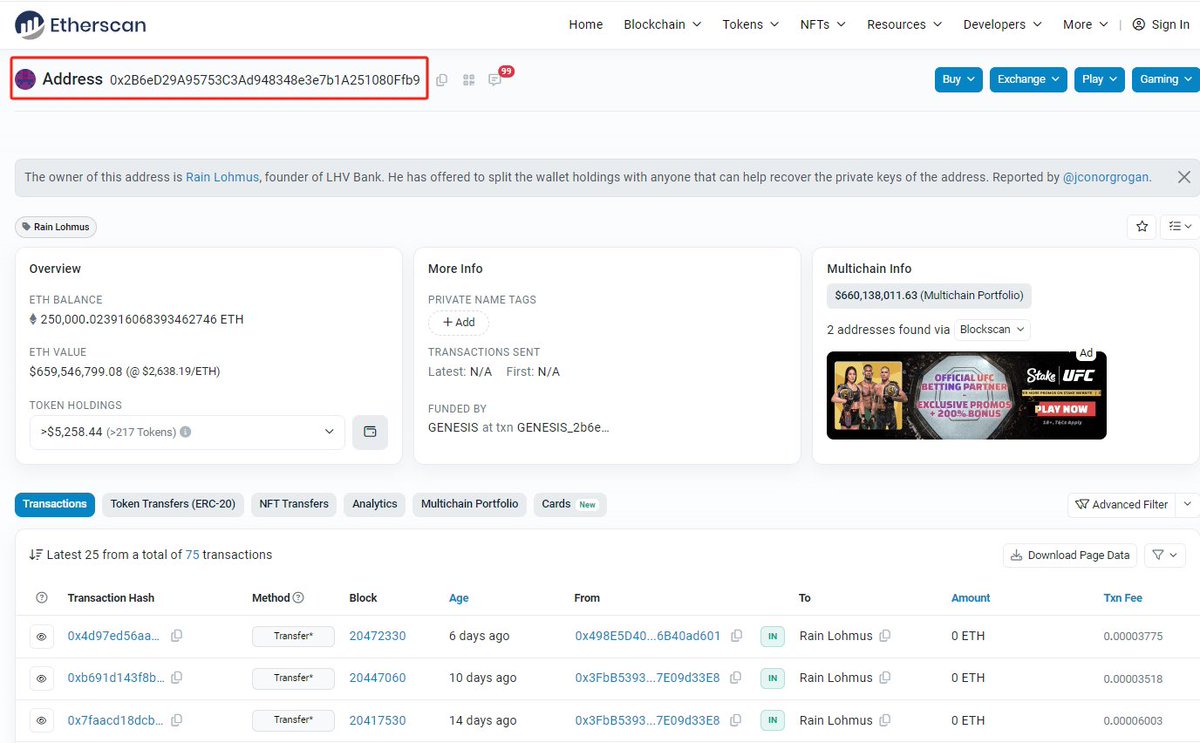Switch to Token Transfers (ERC-20) tab
The height and width of the screenshot is (743, 1200).
click(173, 504)
